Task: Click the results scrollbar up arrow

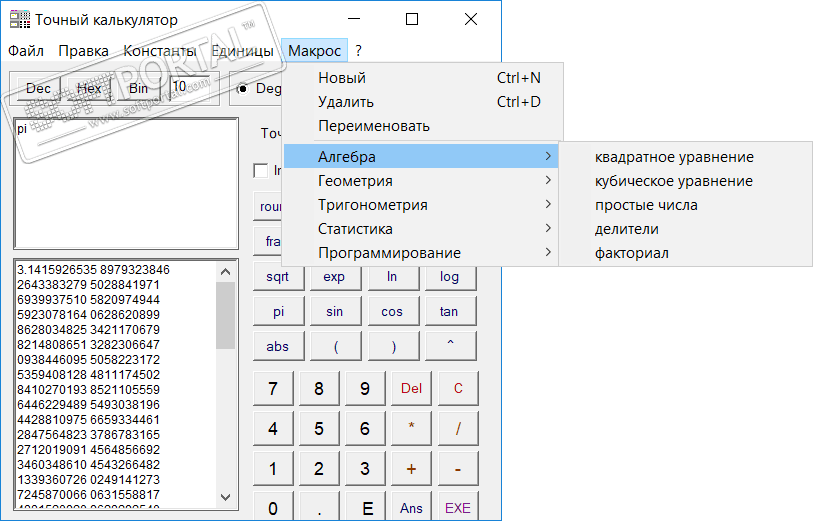Action: pyautogui.click(x=225, y=271)
